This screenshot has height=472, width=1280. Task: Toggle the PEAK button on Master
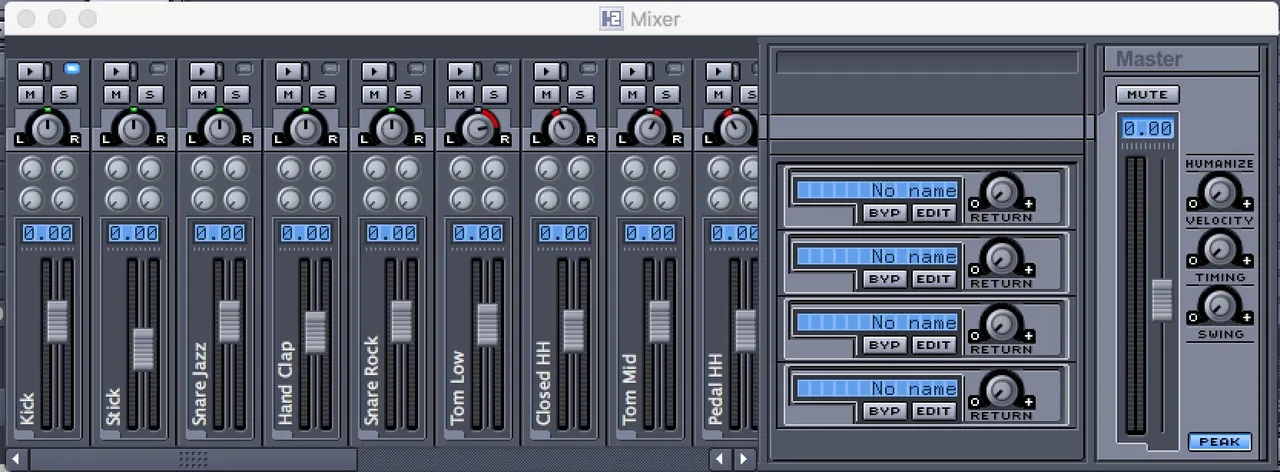click(1219, 441)
